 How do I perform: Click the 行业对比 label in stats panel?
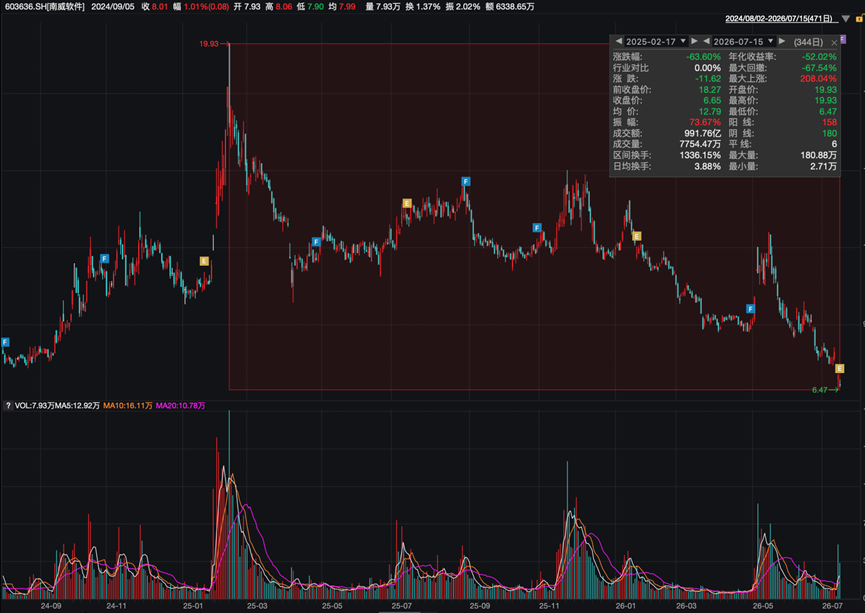[631, 68]
